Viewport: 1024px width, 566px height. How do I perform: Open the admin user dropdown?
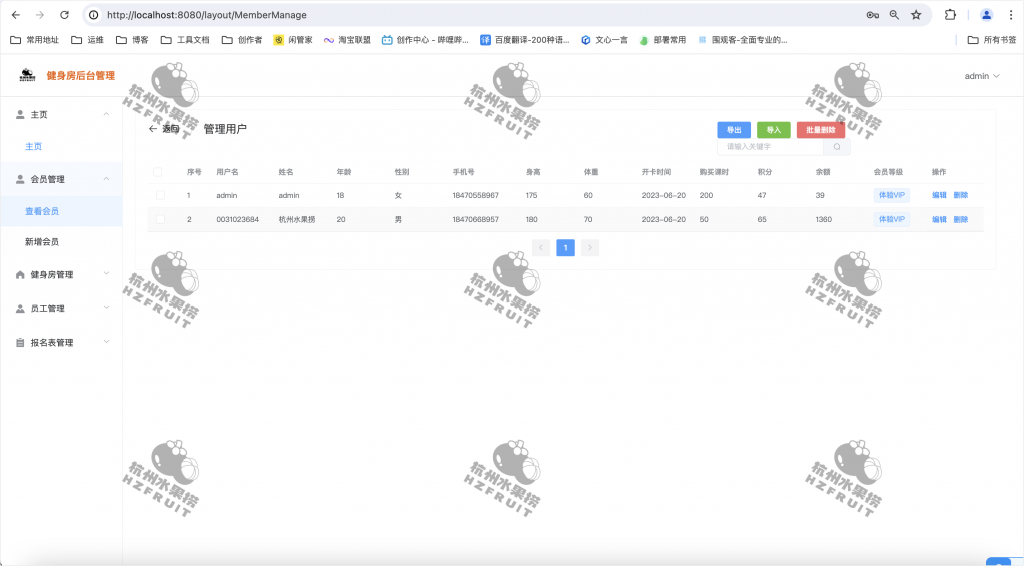point(982,76)
